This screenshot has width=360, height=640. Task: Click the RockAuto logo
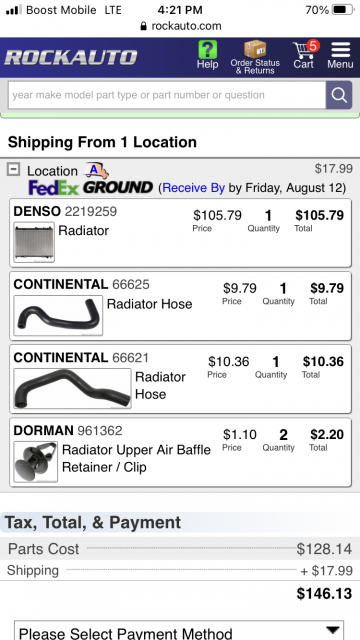tap(71, 58)
